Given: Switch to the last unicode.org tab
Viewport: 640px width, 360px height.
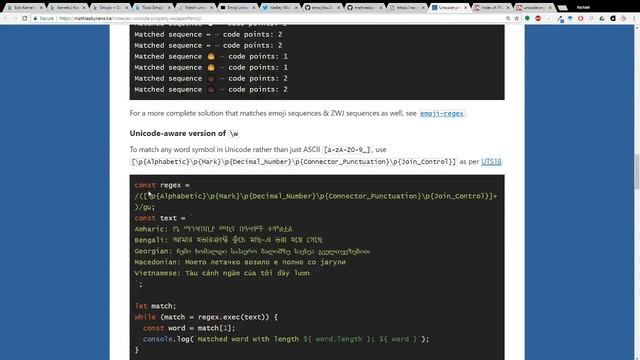Looking at the screenshot, I should [x=535, y=7].
